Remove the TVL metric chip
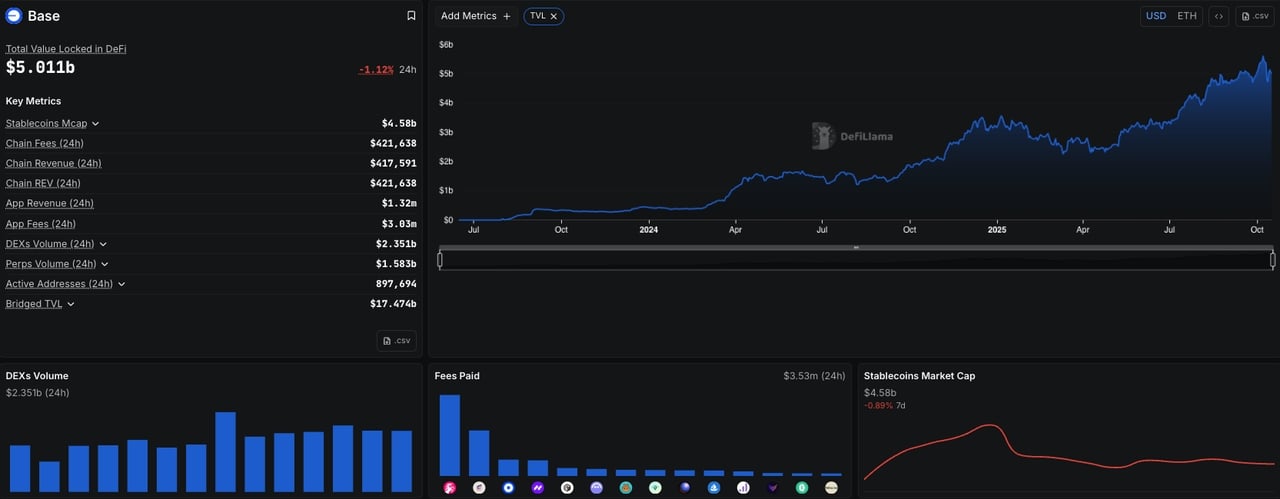The image size is (1280, 499). [x=554, y=16]
